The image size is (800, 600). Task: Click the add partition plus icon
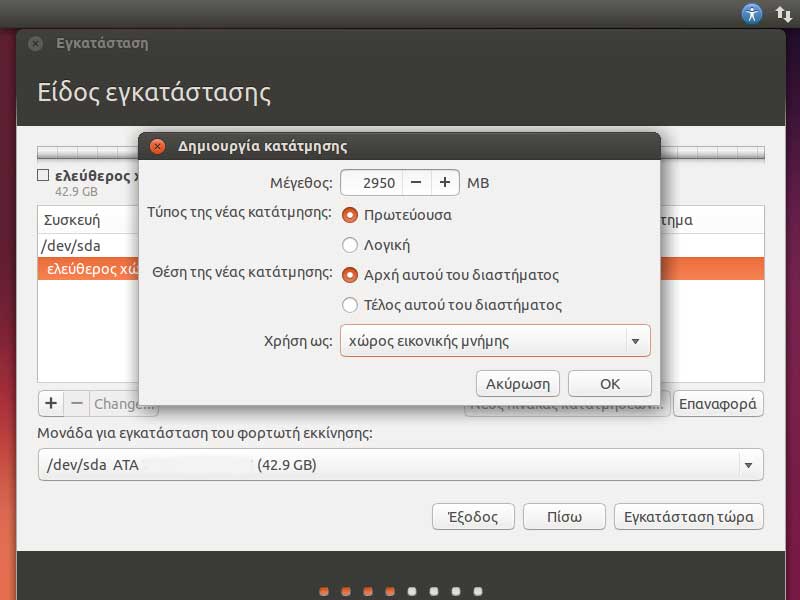[51, 404]
